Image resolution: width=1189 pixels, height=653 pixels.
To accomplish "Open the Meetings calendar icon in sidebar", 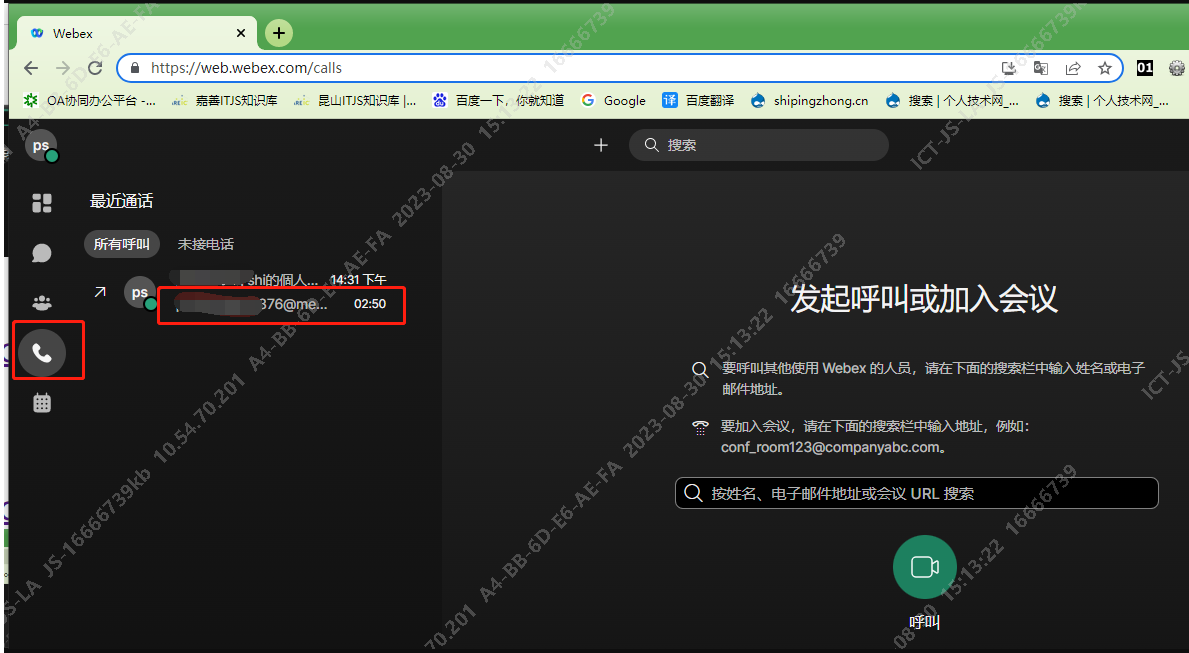I will (42, 403).
